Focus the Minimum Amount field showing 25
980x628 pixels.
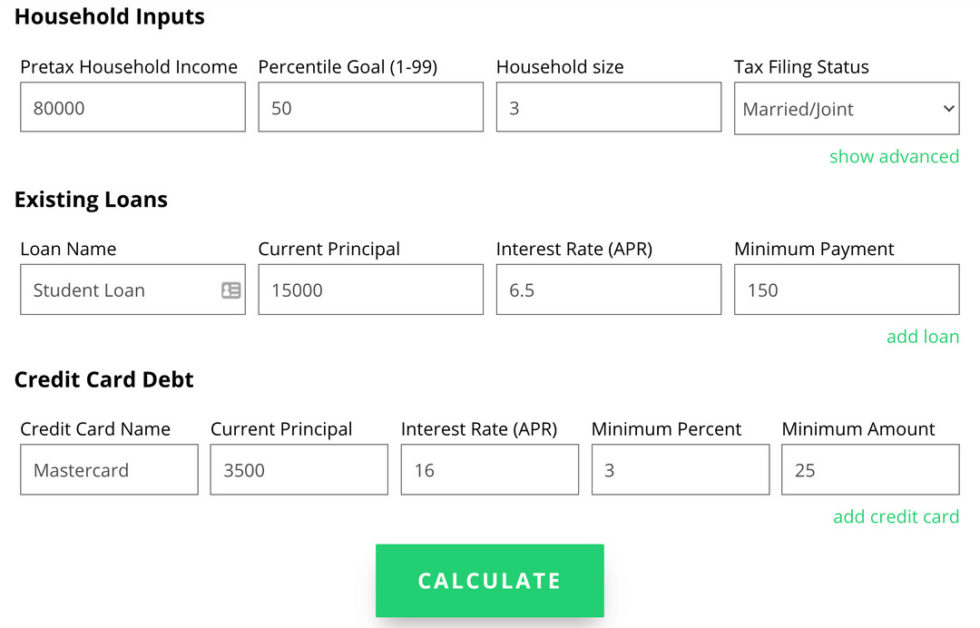(x=870, y=470)
